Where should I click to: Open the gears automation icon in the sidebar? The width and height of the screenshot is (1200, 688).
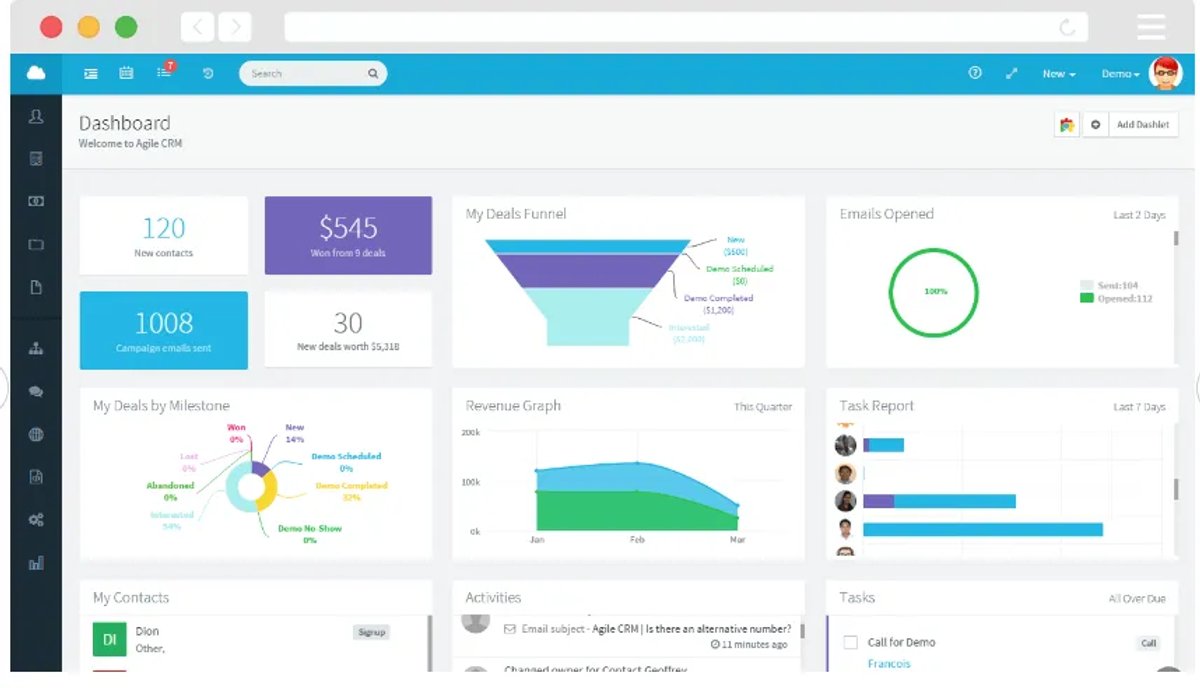pyautogui.click(x=36, y=520)
